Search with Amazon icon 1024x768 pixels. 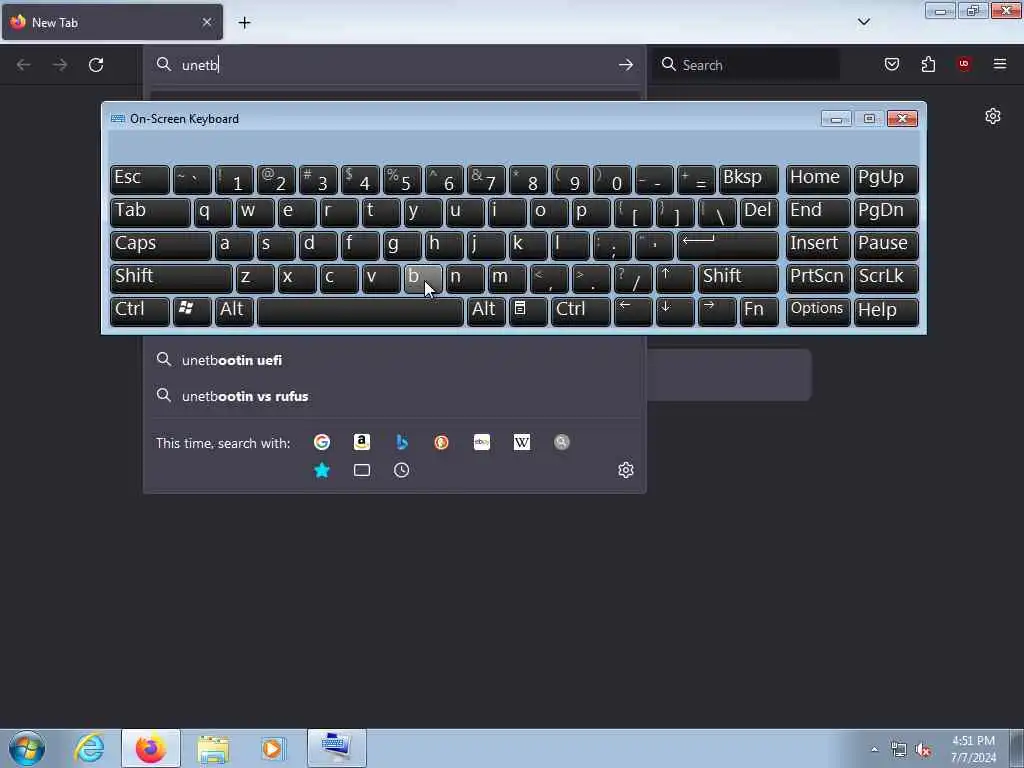(x=361, y=442)
